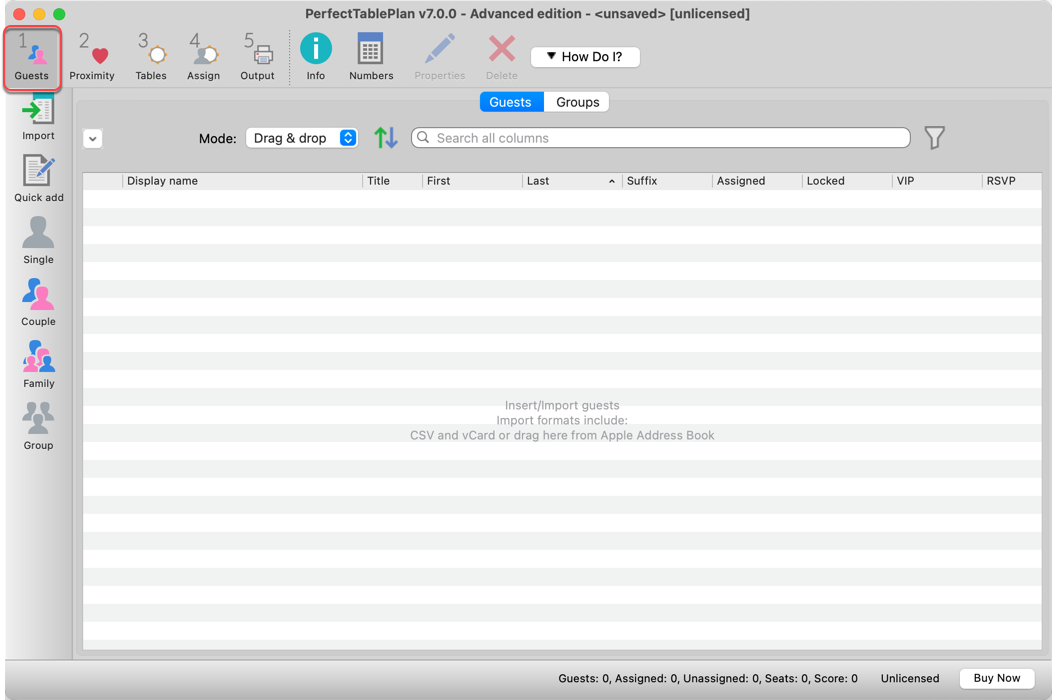Expand the small chevron dropdown left of Mode
The width and height of the screenshot is (1052, 700).
(x=93, y=139)
